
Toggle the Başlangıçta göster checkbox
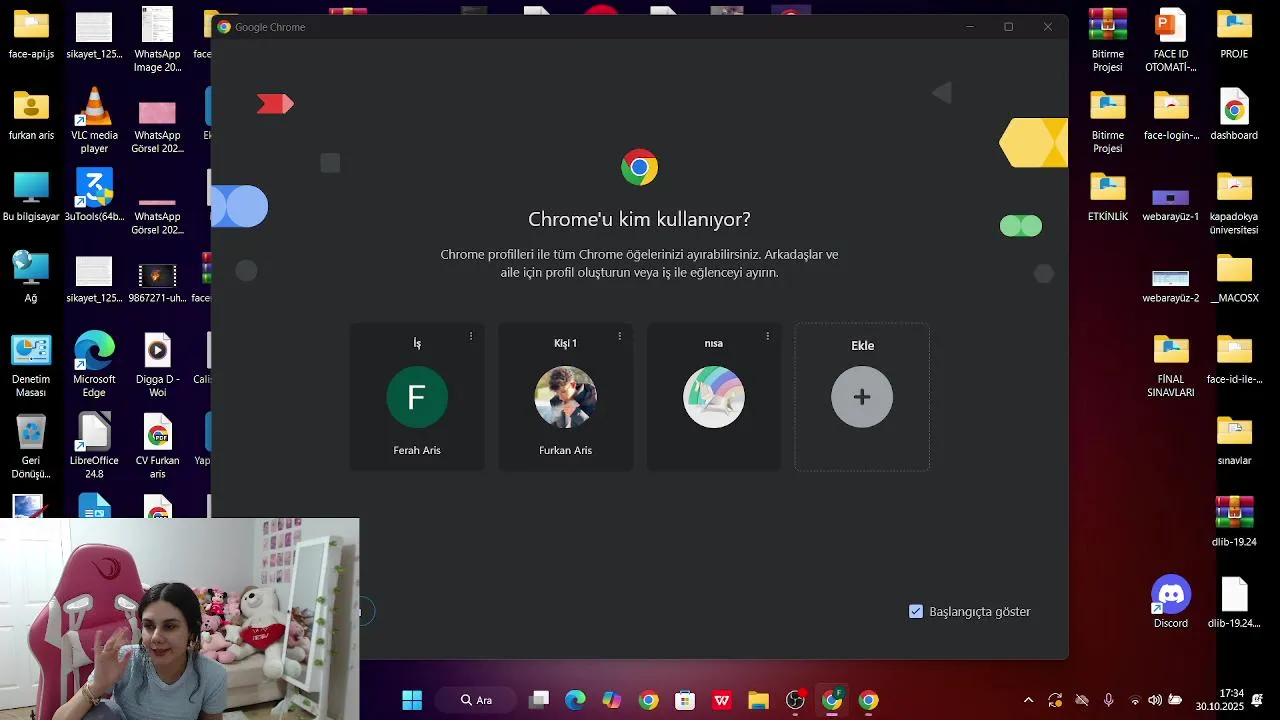916,611
